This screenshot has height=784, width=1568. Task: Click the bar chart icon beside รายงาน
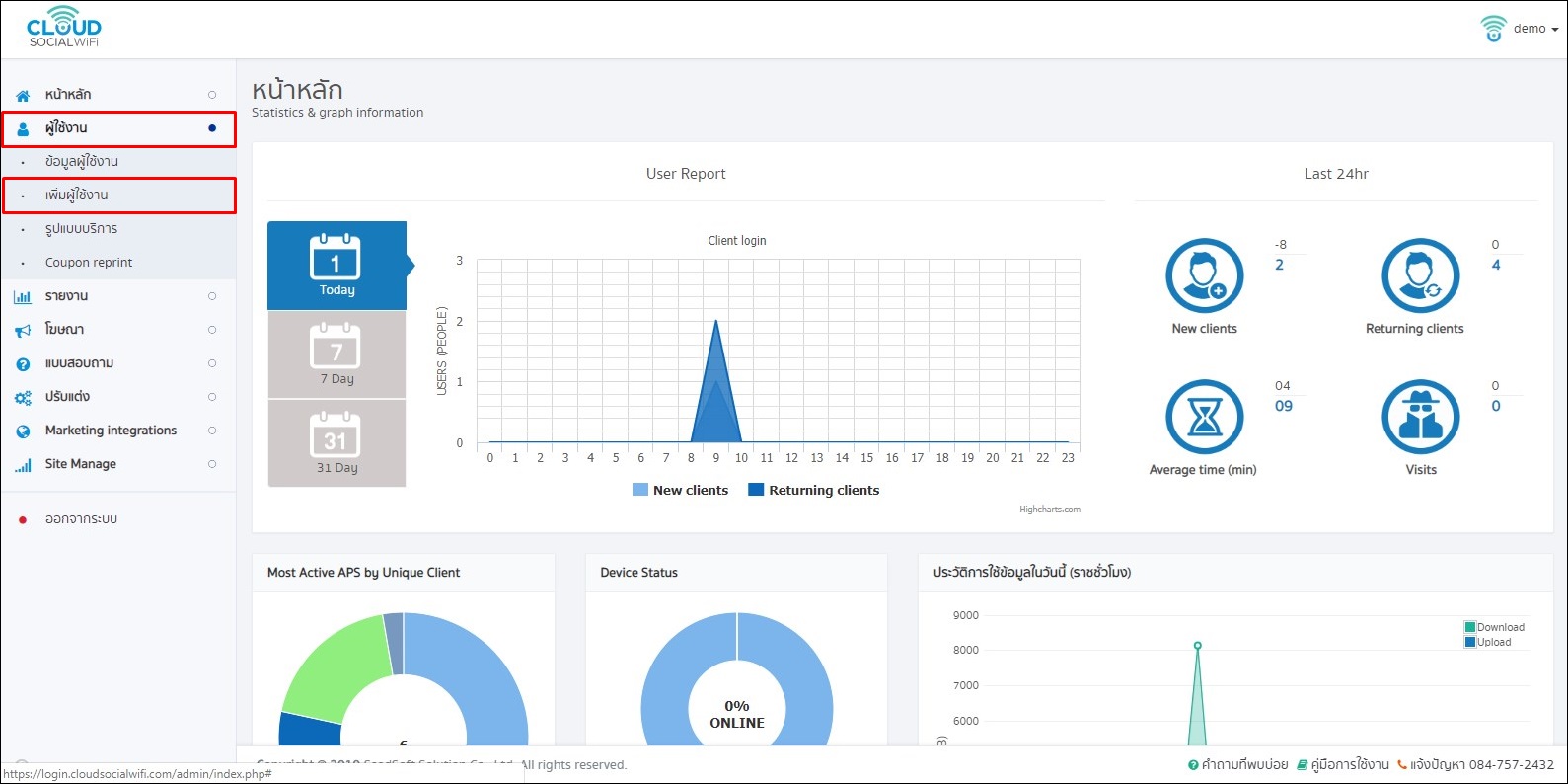(x=23, y=296)
